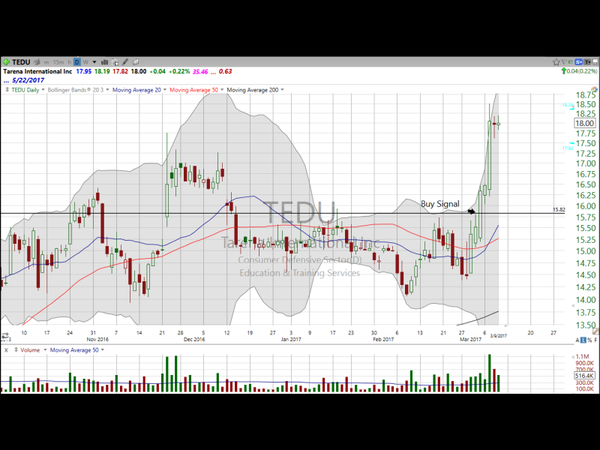Click the comment bubble icon at top right
600x450 pixels.
point(595,62)
